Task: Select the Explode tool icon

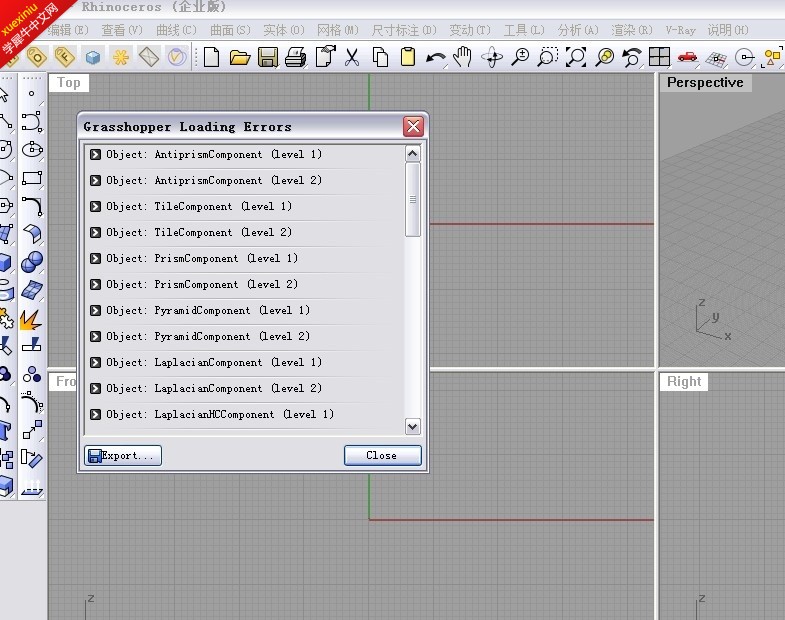Action: pos(31,319)
